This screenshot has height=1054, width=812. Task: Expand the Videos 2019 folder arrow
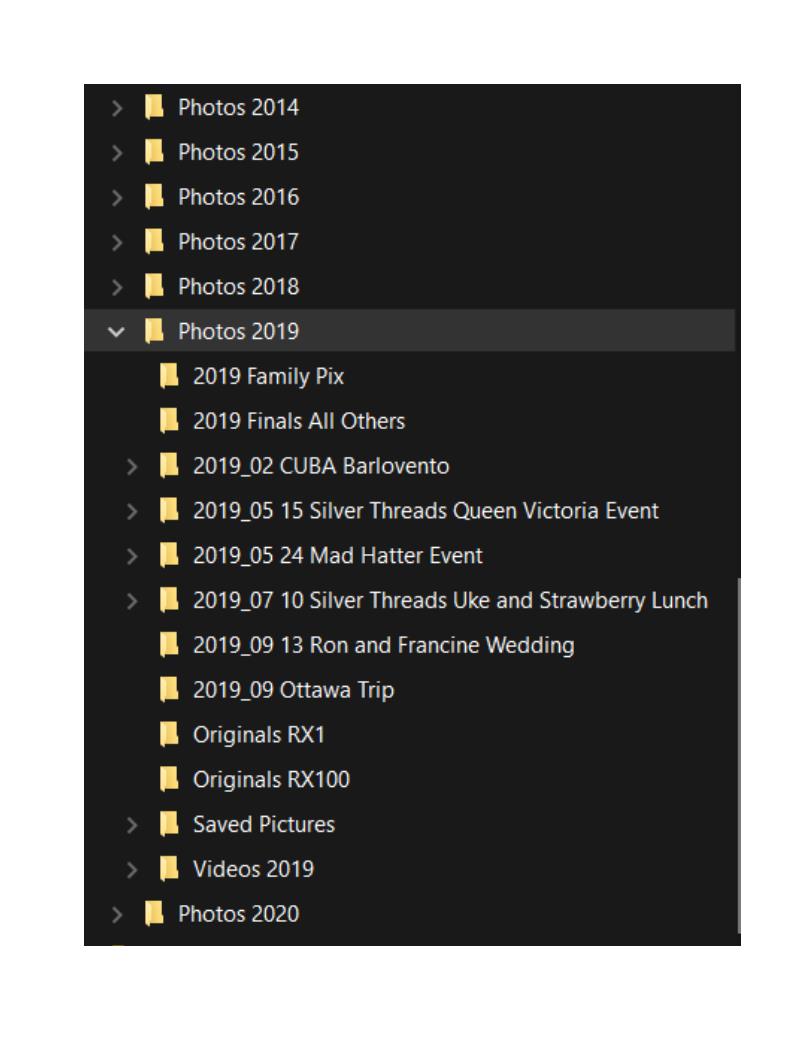point(133,869)
